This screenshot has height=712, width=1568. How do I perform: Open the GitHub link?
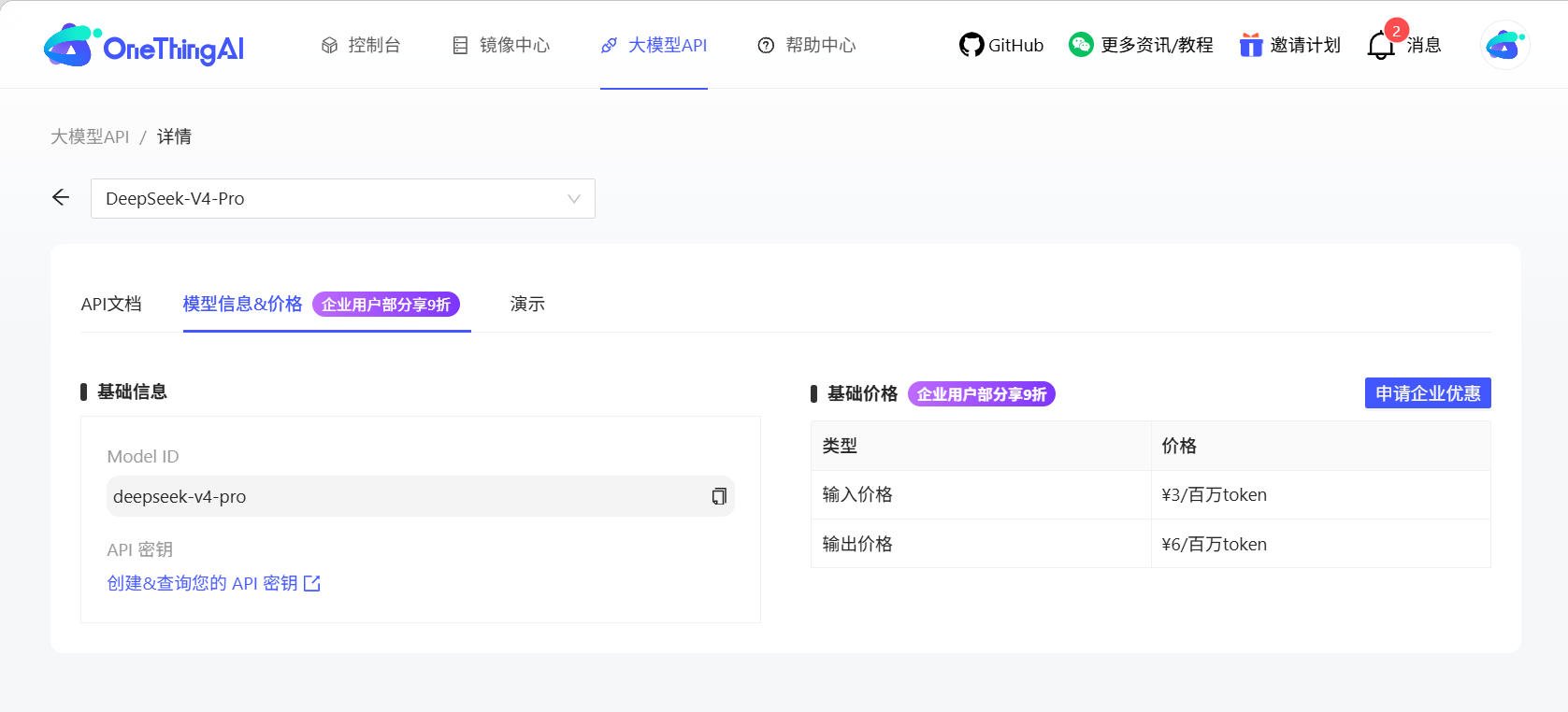[1001, 45]
